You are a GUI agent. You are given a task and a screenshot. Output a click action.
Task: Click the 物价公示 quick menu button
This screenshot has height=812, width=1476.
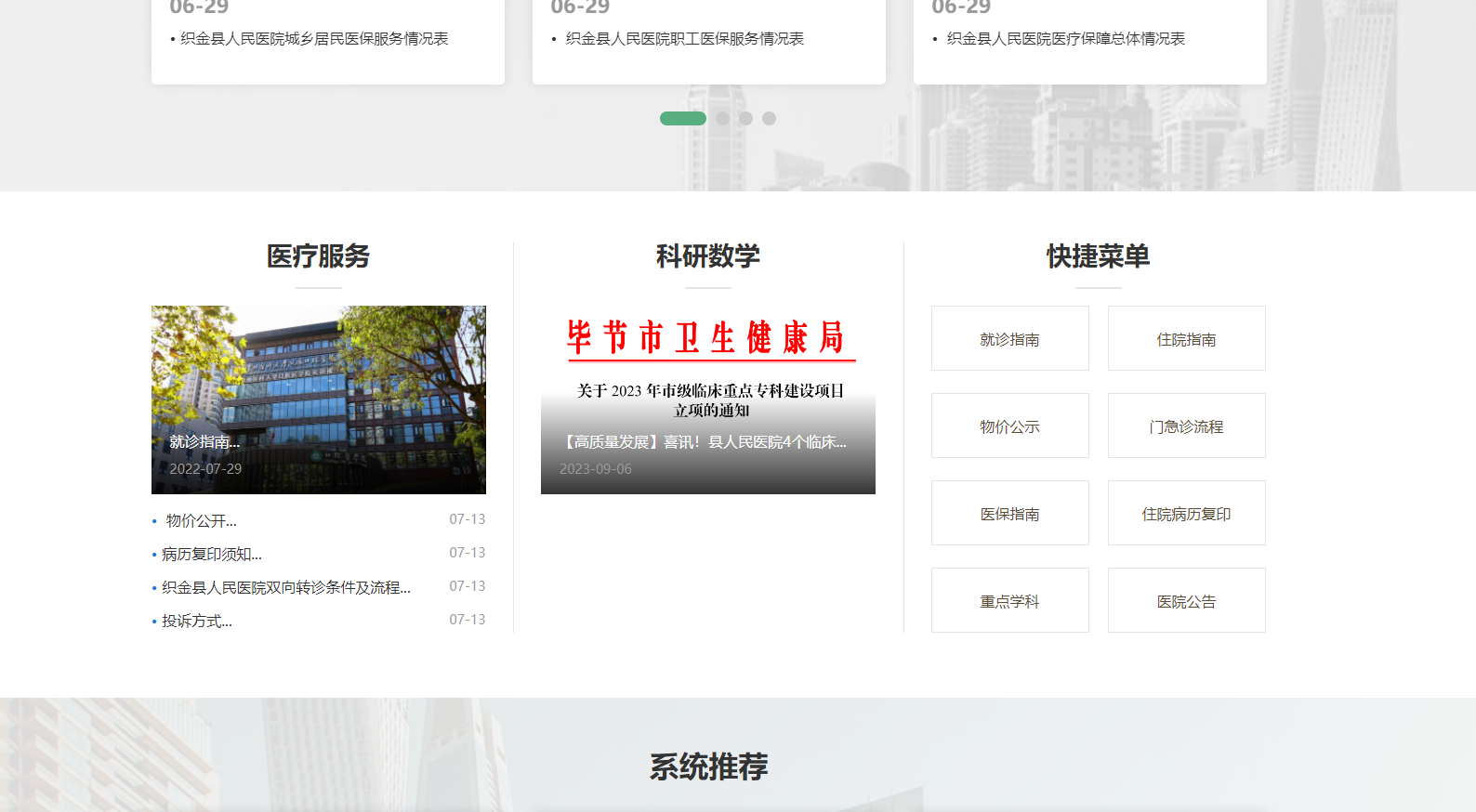coord(1010,426)
